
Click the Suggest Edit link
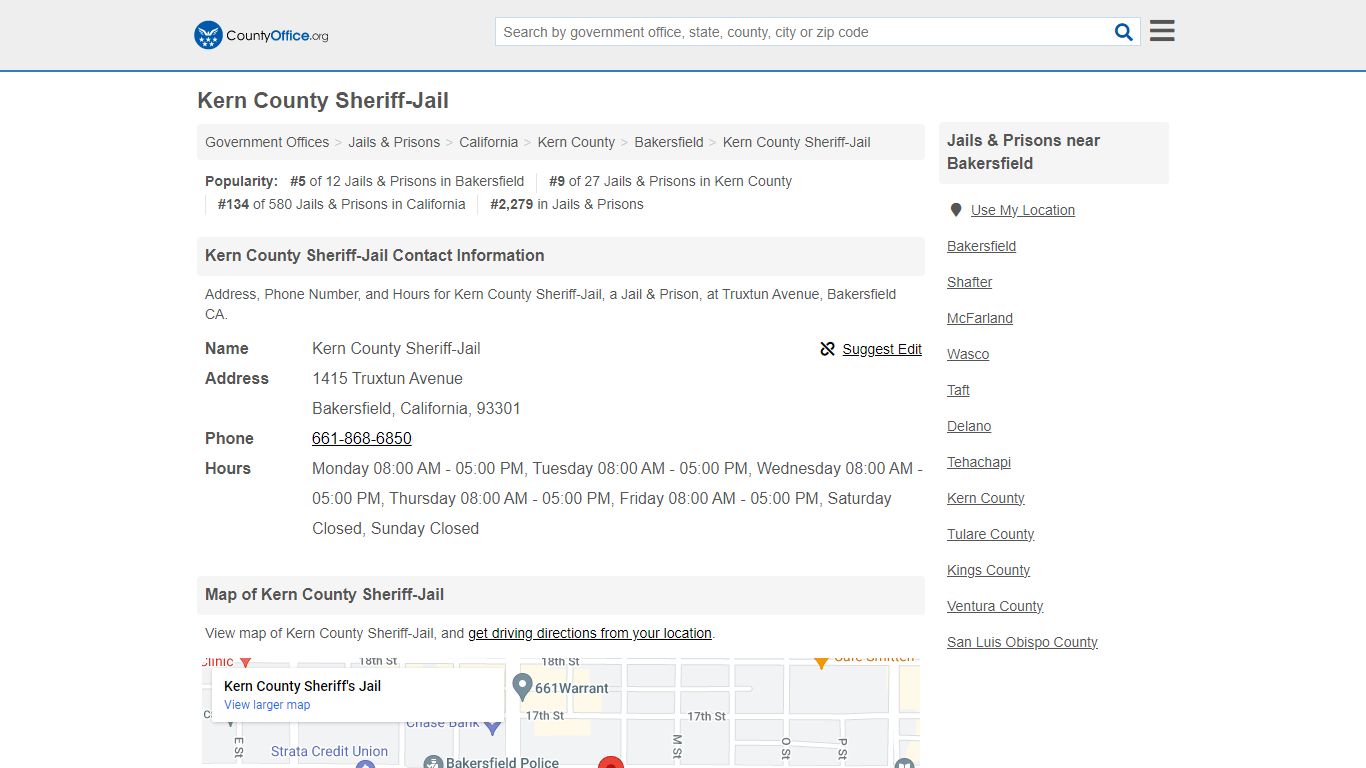click(x=882, y=349)
